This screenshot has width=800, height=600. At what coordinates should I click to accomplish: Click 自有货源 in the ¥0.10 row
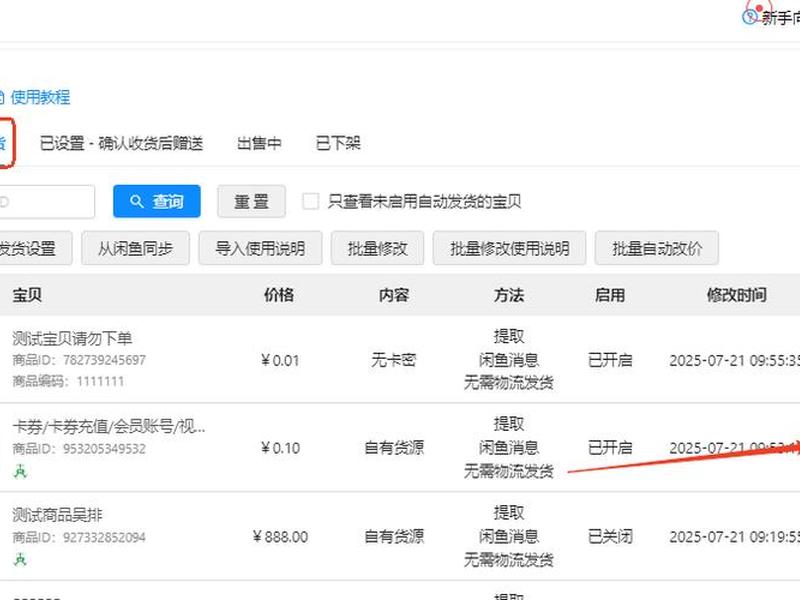(394, 448)
